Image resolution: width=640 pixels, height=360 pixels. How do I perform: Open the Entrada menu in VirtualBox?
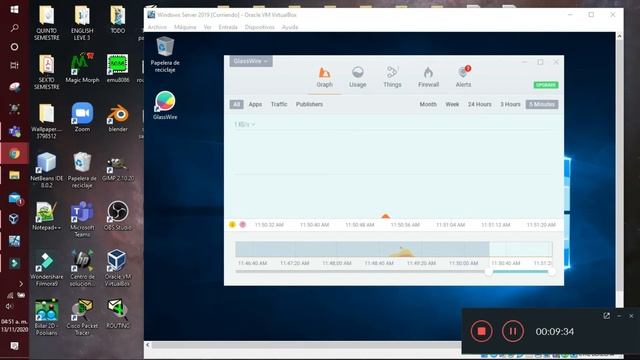pos(228,27)
